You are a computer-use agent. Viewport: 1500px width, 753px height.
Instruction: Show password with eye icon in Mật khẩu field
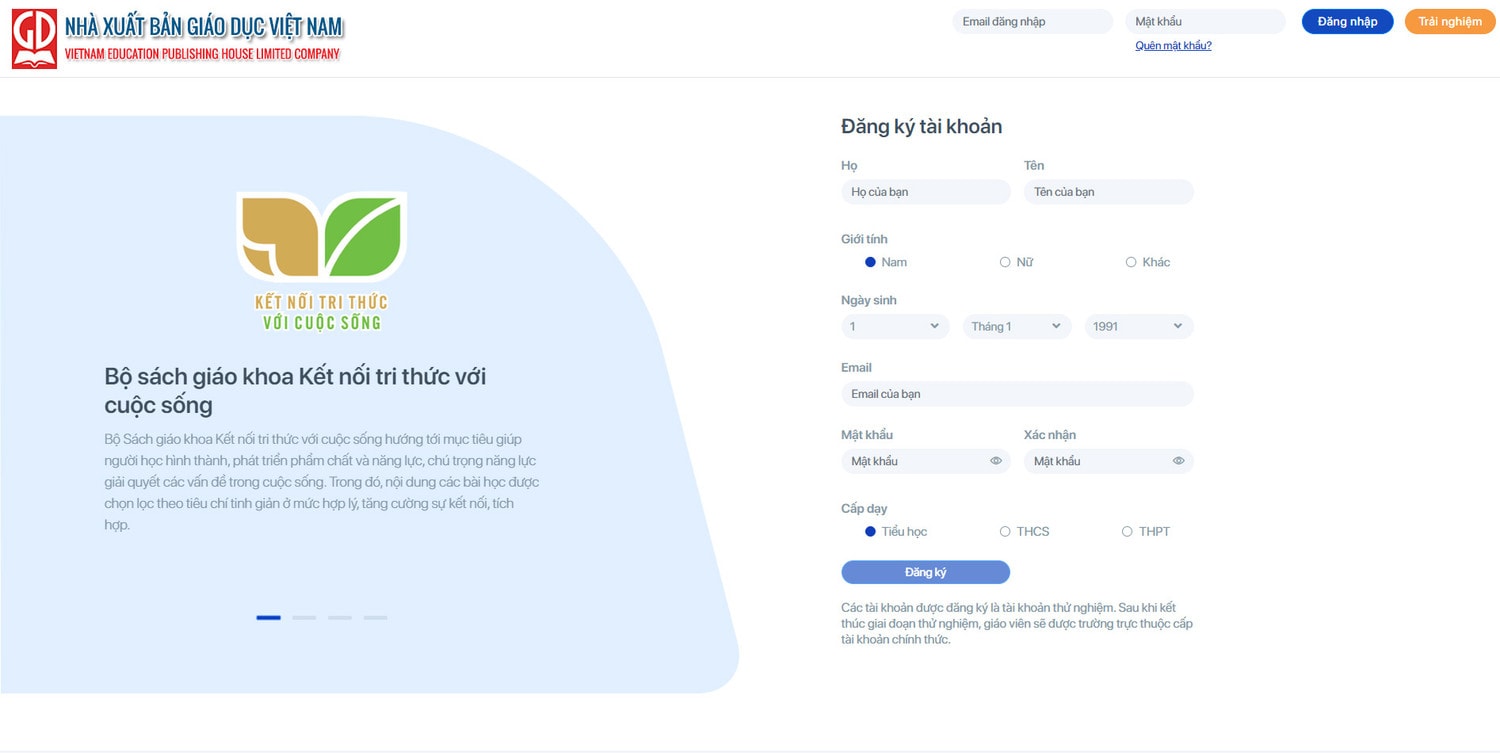point(996,461)
